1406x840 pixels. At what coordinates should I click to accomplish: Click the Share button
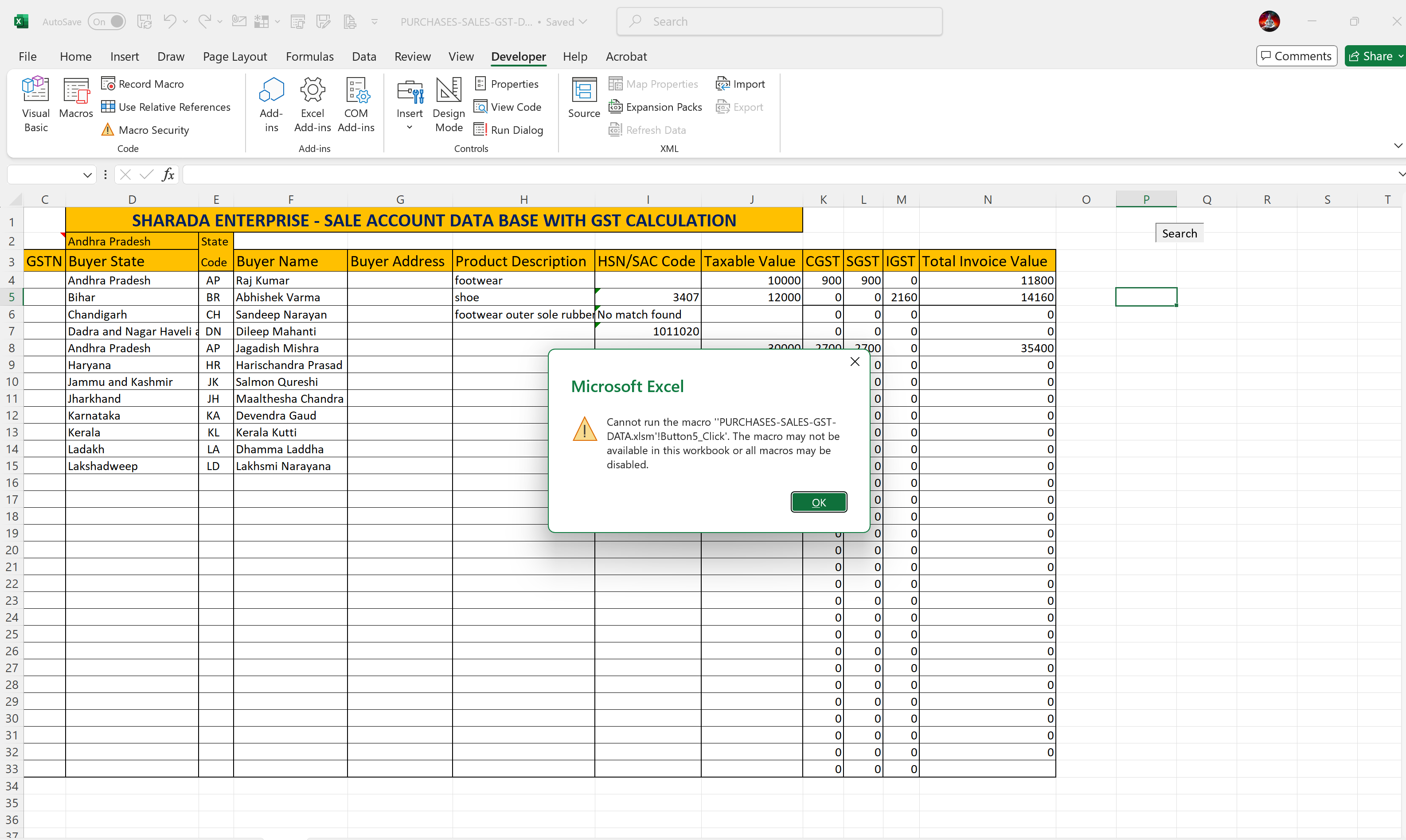pos(1375,56)
